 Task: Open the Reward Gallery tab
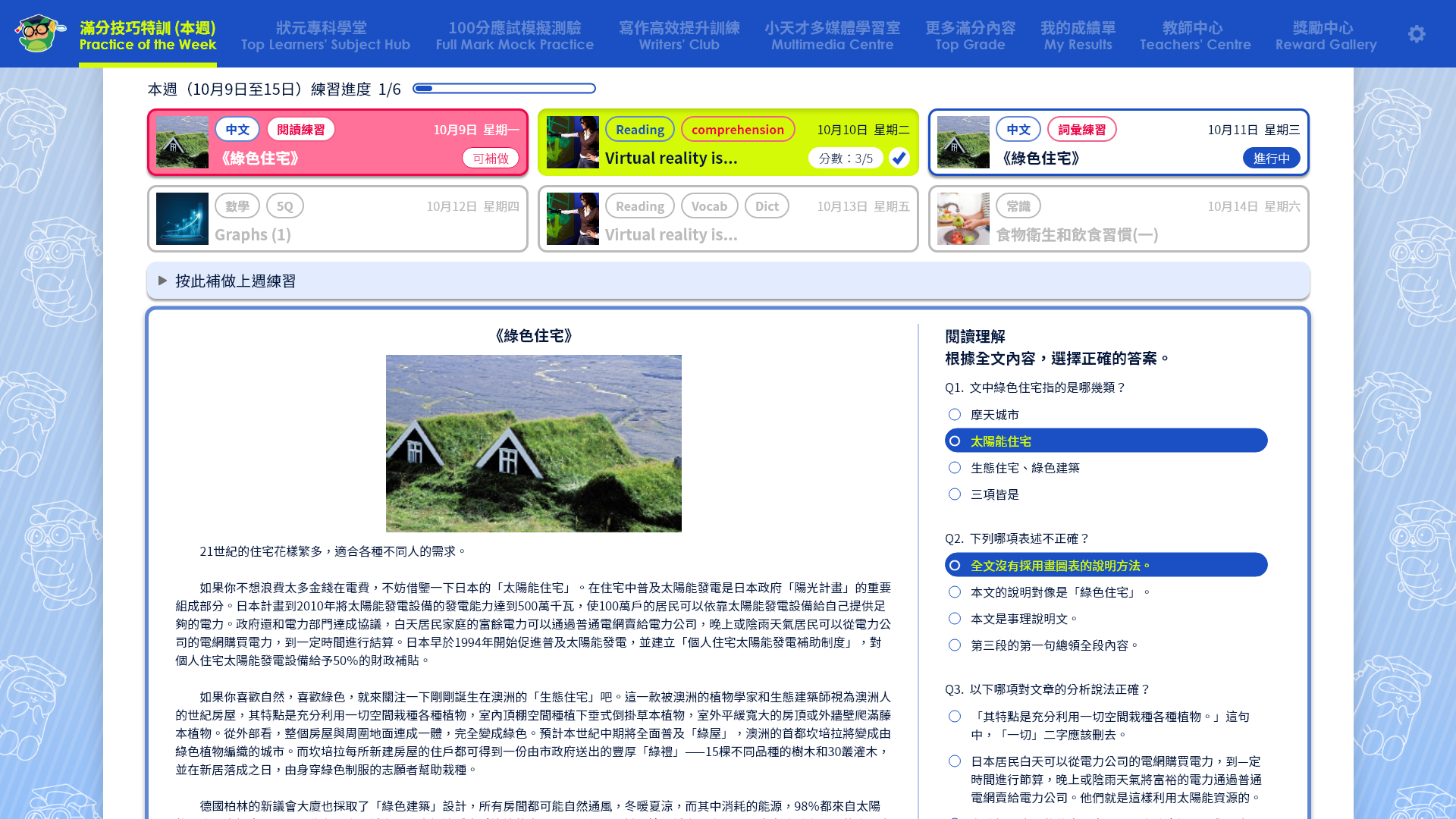[1326, 36]
